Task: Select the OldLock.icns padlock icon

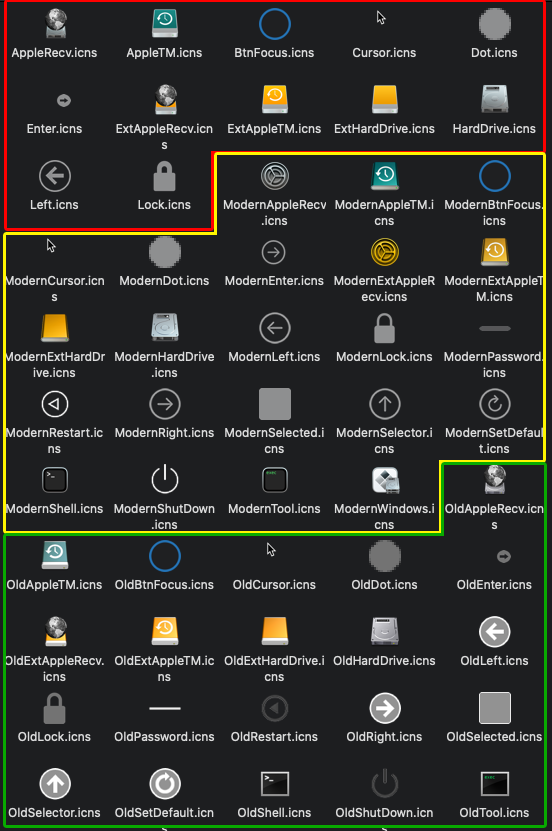Action: pyautogui.click(x=55, y=708)
